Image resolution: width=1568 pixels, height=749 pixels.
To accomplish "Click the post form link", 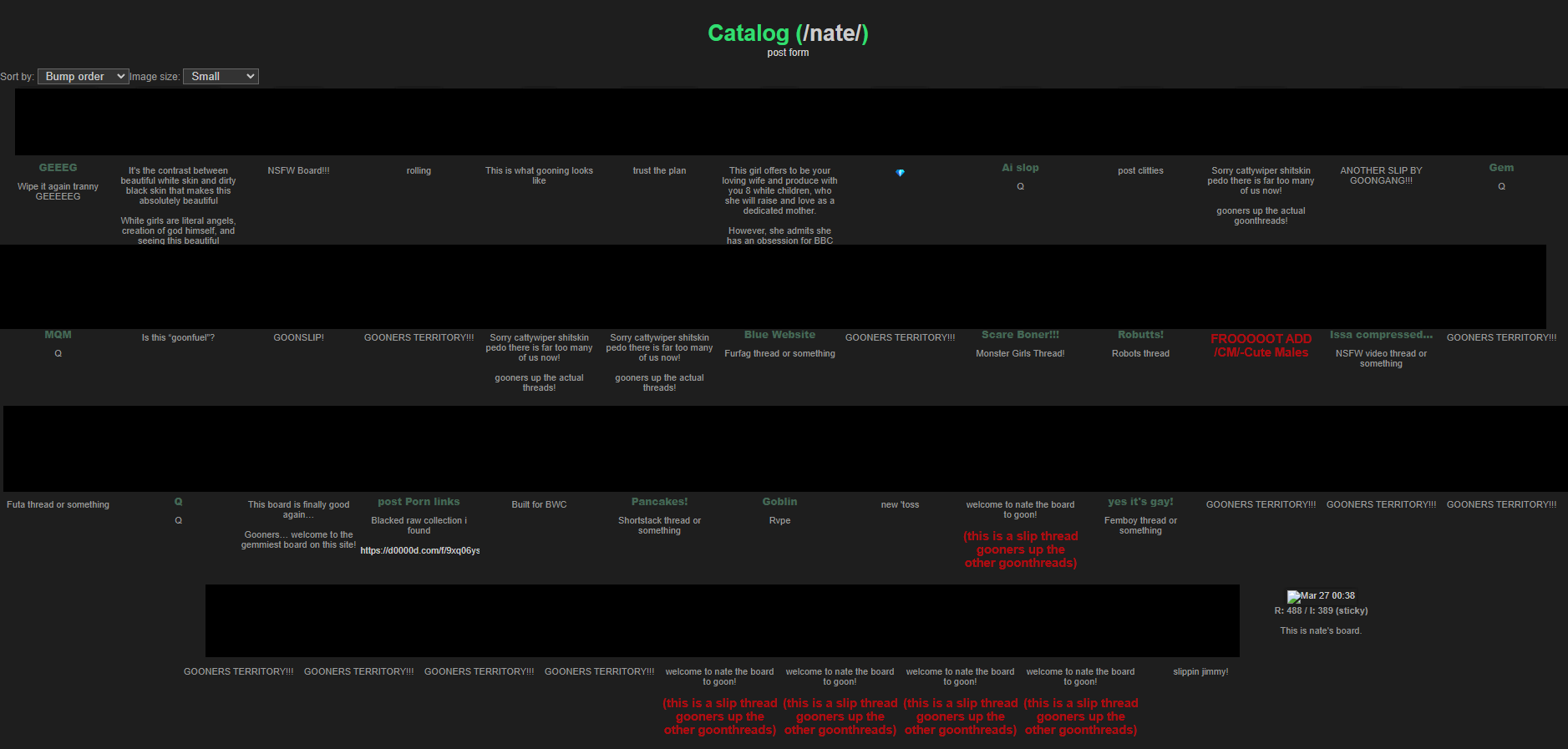I will tap(788, 53).
